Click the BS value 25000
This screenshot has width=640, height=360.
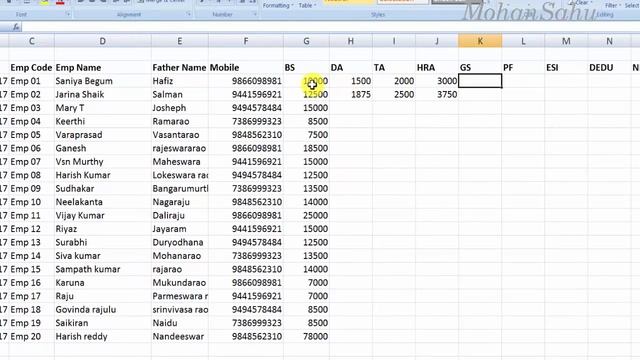point(306,216)
